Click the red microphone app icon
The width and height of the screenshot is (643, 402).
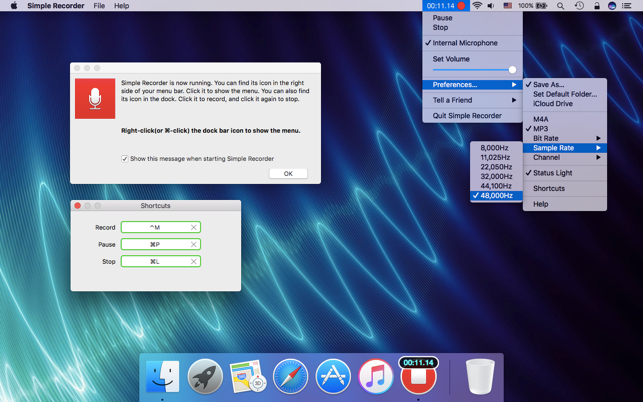coord(95,98)
